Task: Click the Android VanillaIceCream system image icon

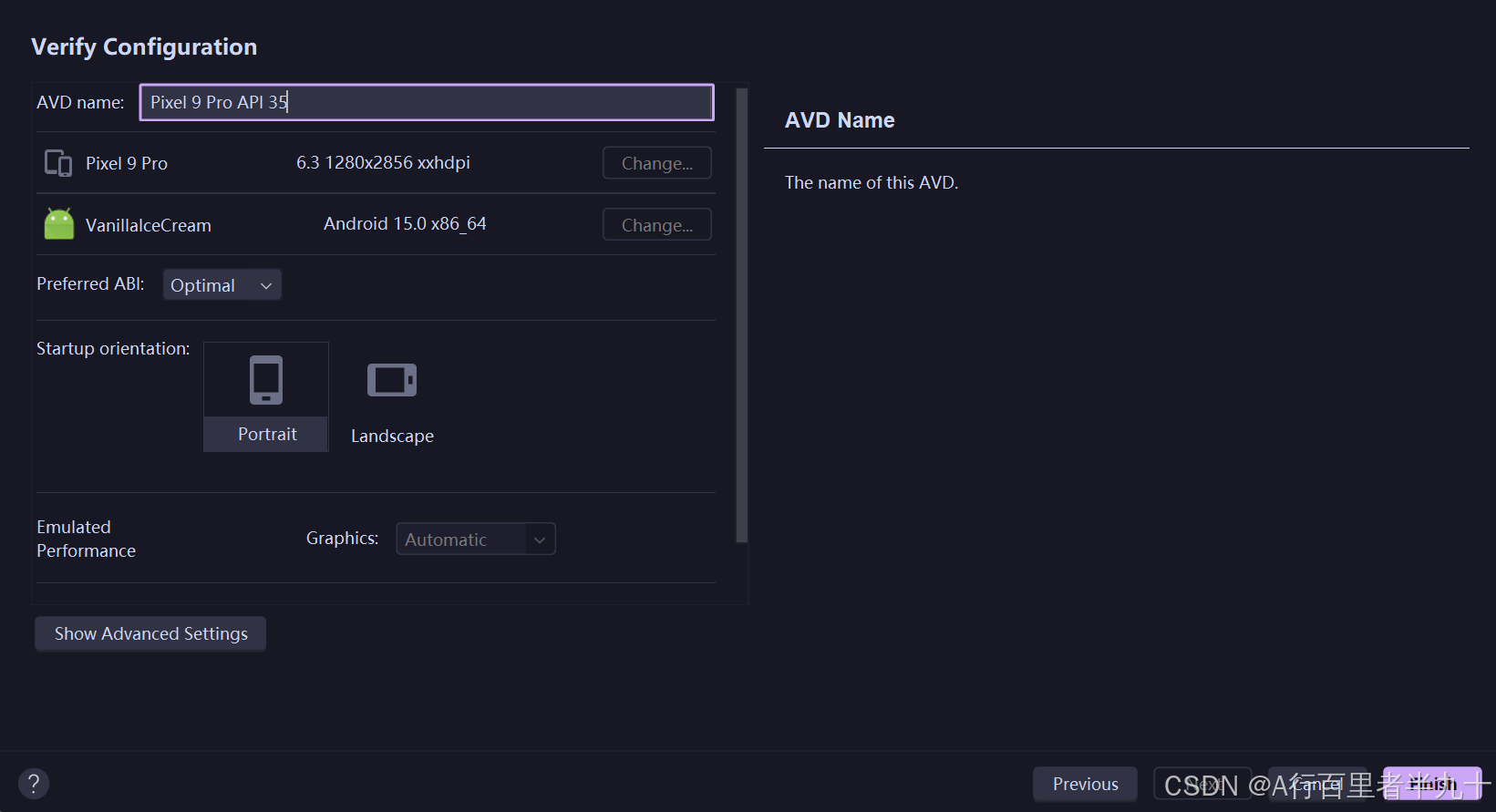Action: click(x=59, y=224)
